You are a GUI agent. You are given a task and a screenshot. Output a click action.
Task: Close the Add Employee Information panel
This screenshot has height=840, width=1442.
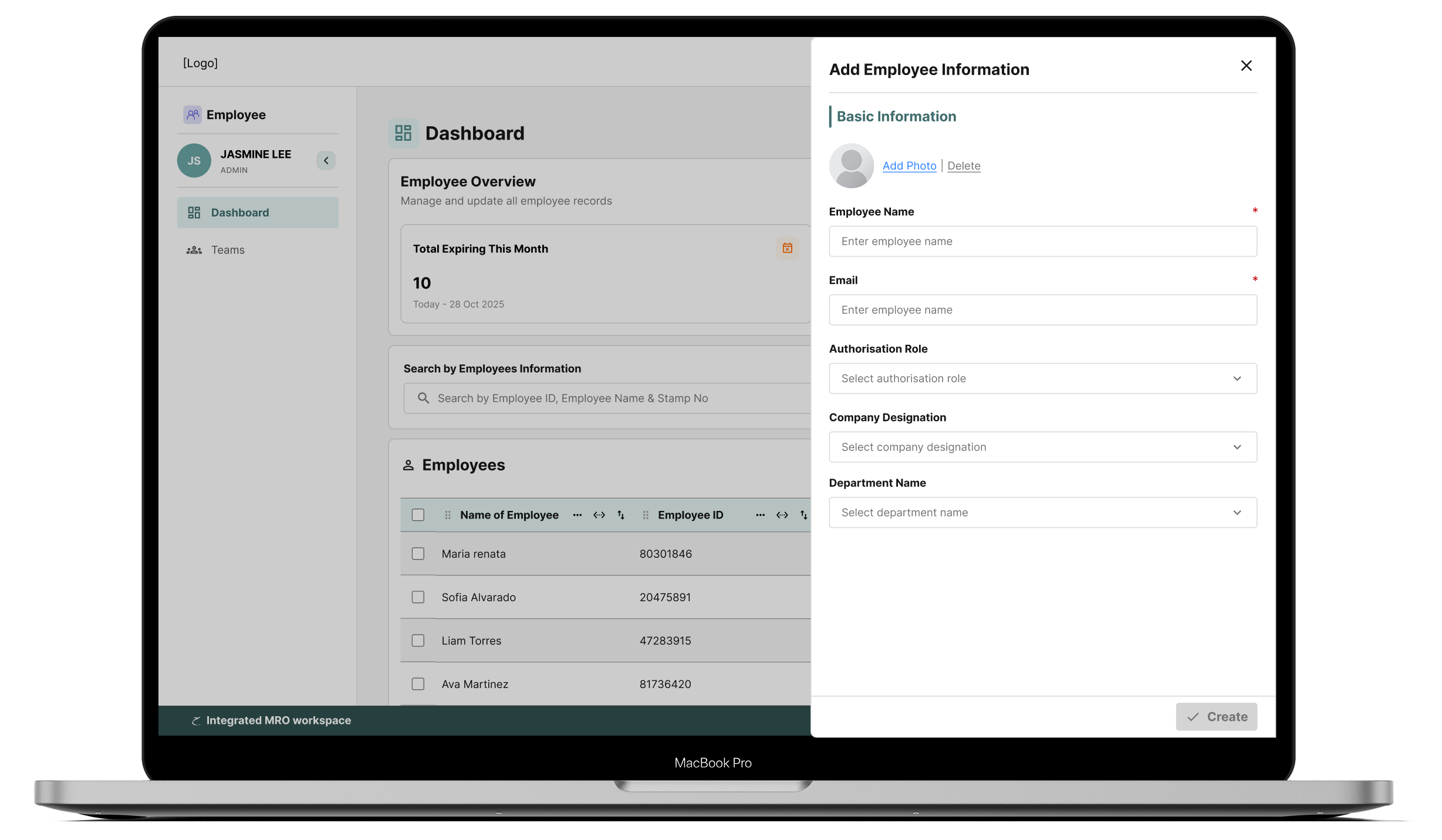point(1247,66)
